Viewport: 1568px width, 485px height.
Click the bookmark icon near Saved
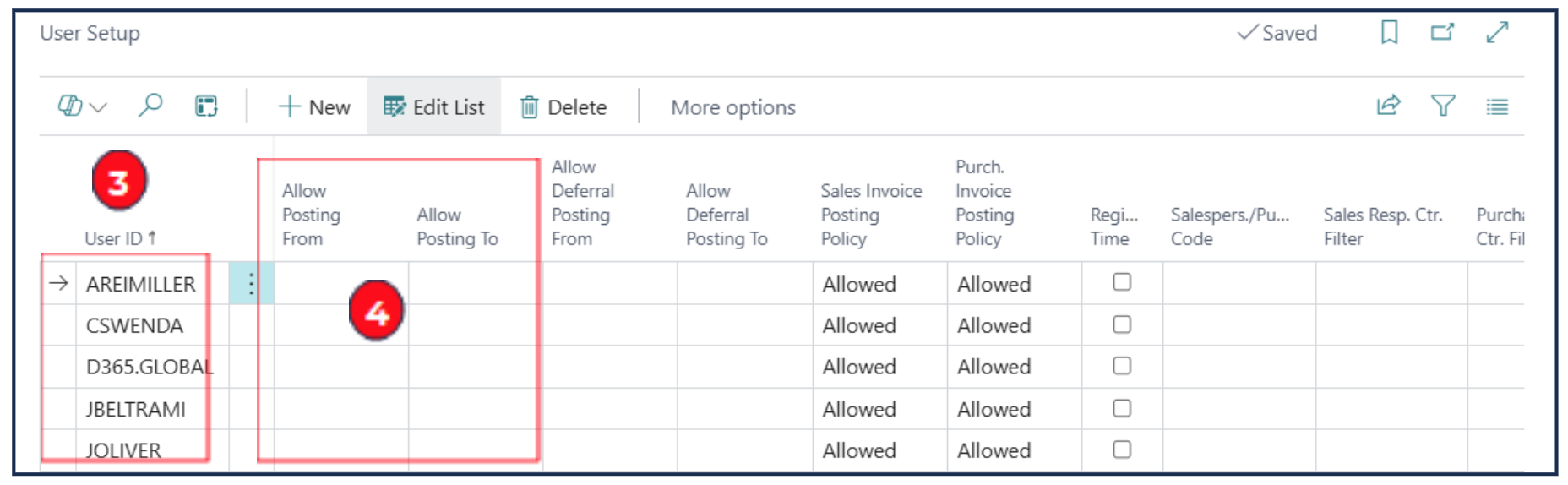click(1389, 33)
